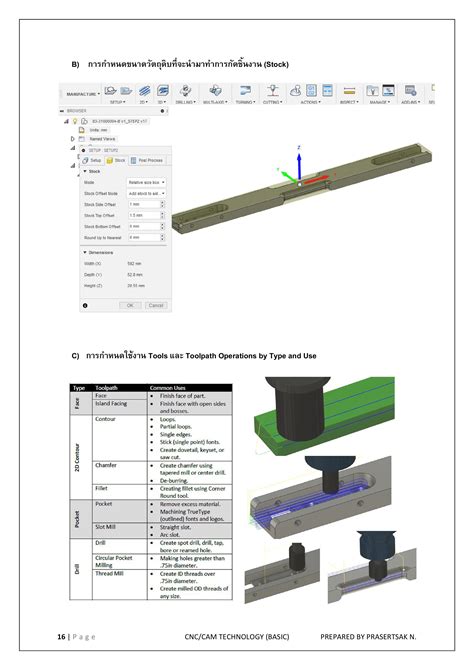This screenshot has height=670, width=474.
Task: Select the Named Views tree item
Action: tap(102, 139)
